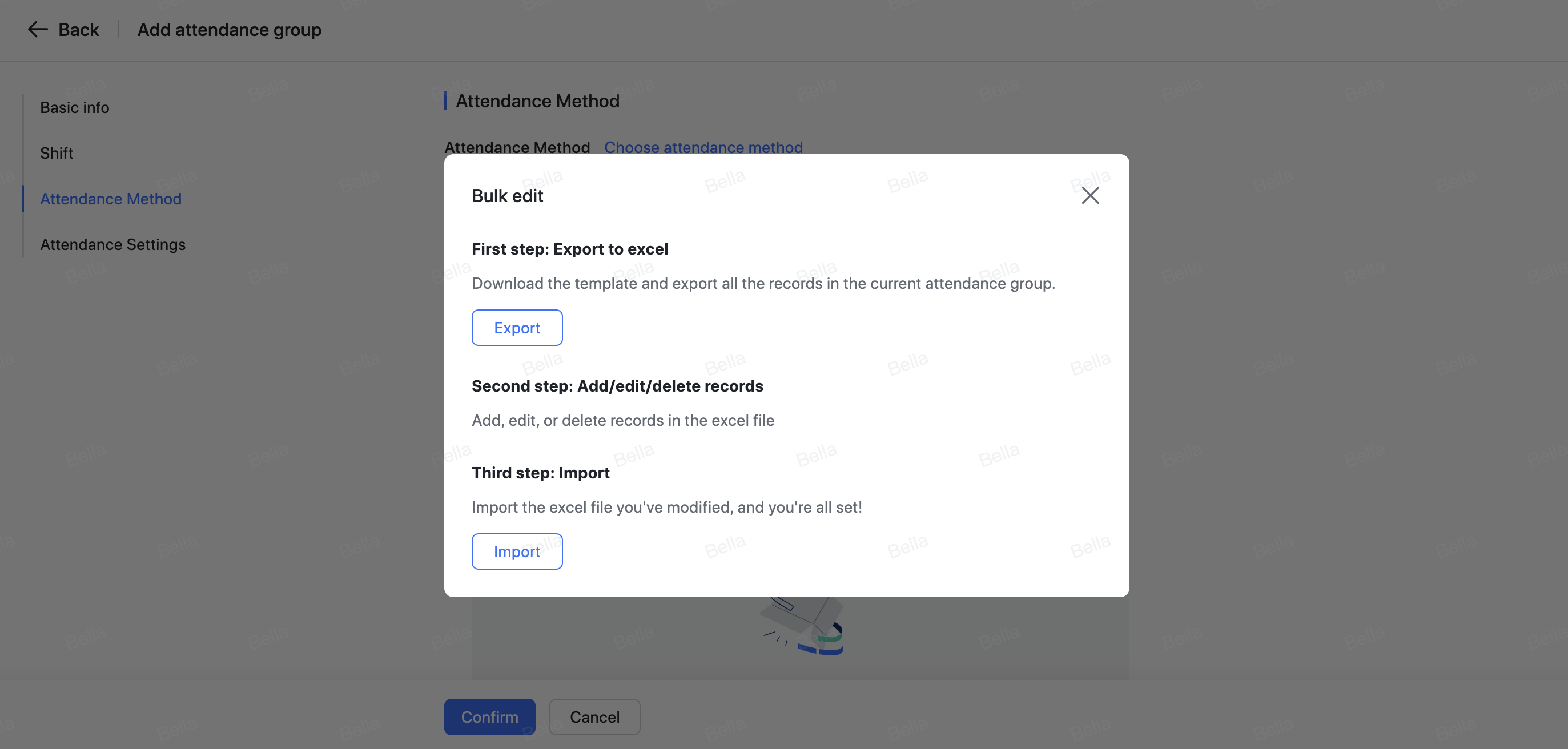The height and width of the screenshot is (749, 1568).
Task: Click the Second step: Add/edit/delete records heading
Action: point(617,386)
